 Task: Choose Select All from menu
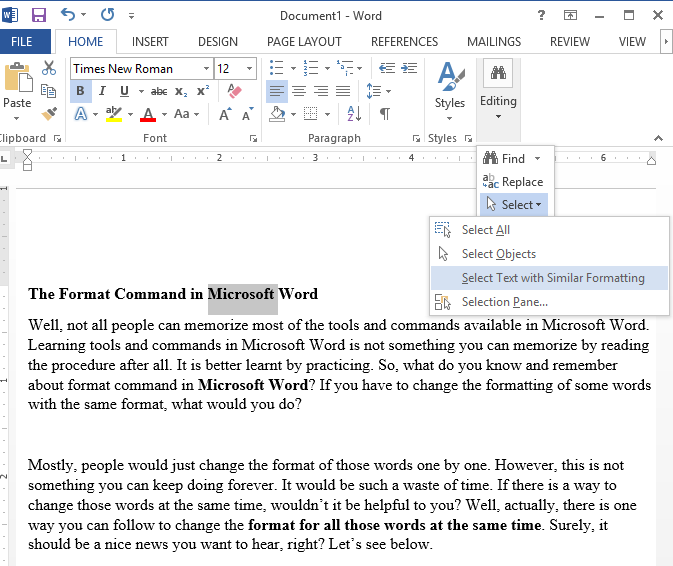(x=549, y=230)
